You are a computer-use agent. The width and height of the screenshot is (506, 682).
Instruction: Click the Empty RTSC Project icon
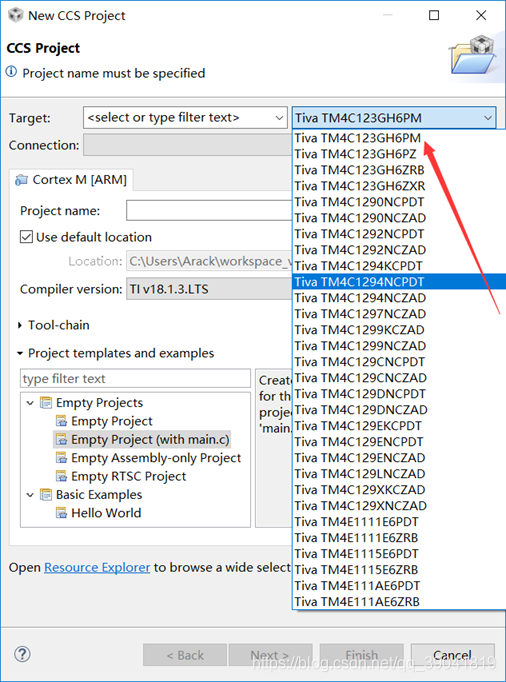click(x=62, y=476)
